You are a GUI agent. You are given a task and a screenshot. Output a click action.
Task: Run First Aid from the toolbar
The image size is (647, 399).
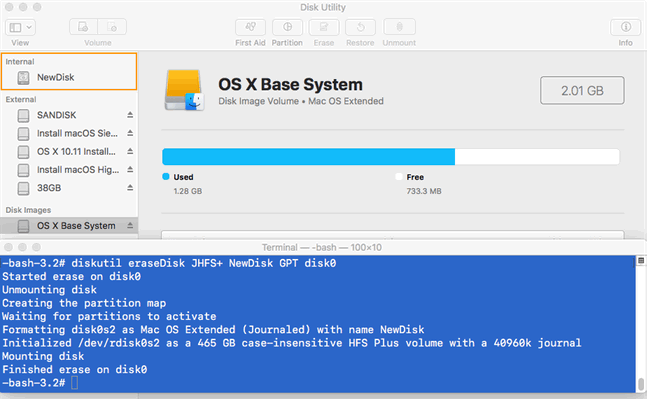point(250,27)
